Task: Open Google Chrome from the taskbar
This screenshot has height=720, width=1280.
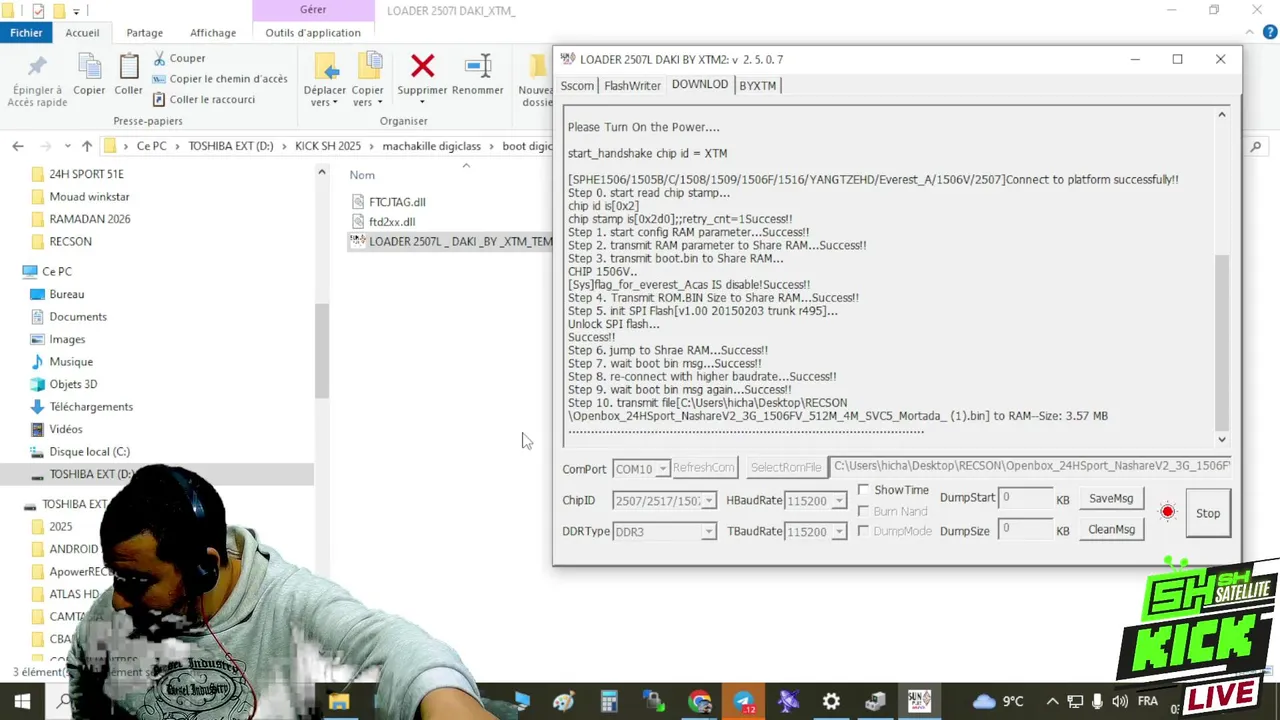Action: [x=699, y=702]
